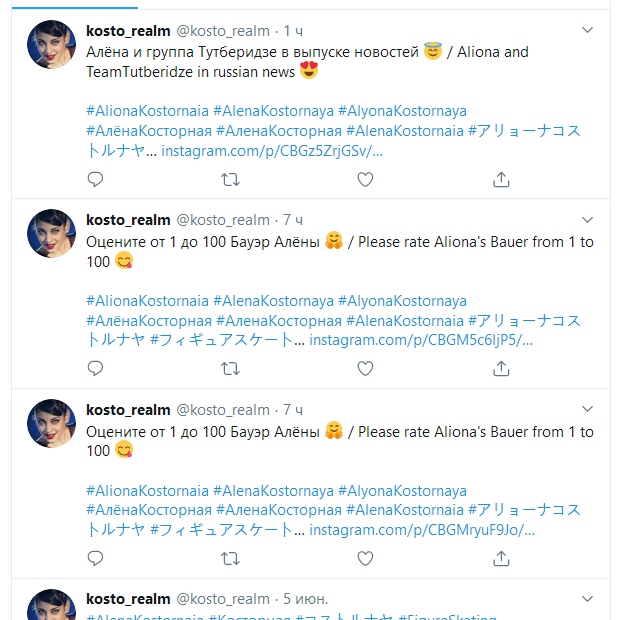The image size is (624, 620).
Task: Expand the second tweet's chevron menu
Action: click(587, 219)
